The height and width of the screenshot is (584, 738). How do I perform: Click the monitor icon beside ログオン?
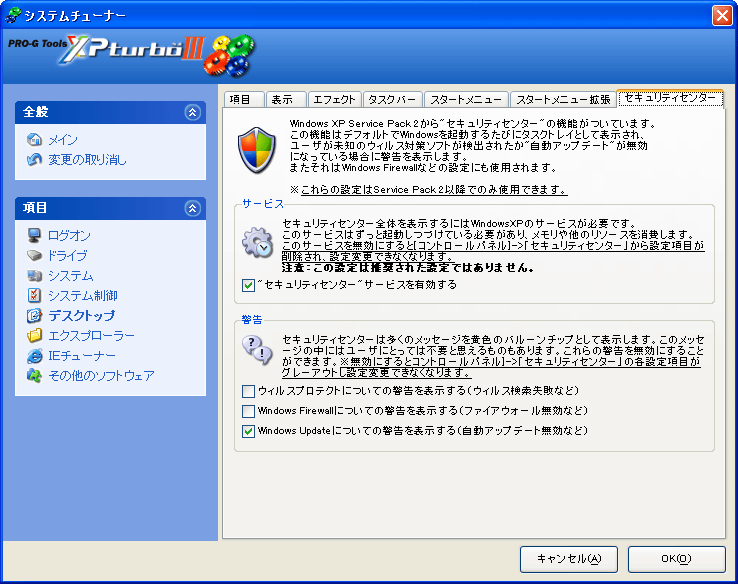tap(34, 235)
